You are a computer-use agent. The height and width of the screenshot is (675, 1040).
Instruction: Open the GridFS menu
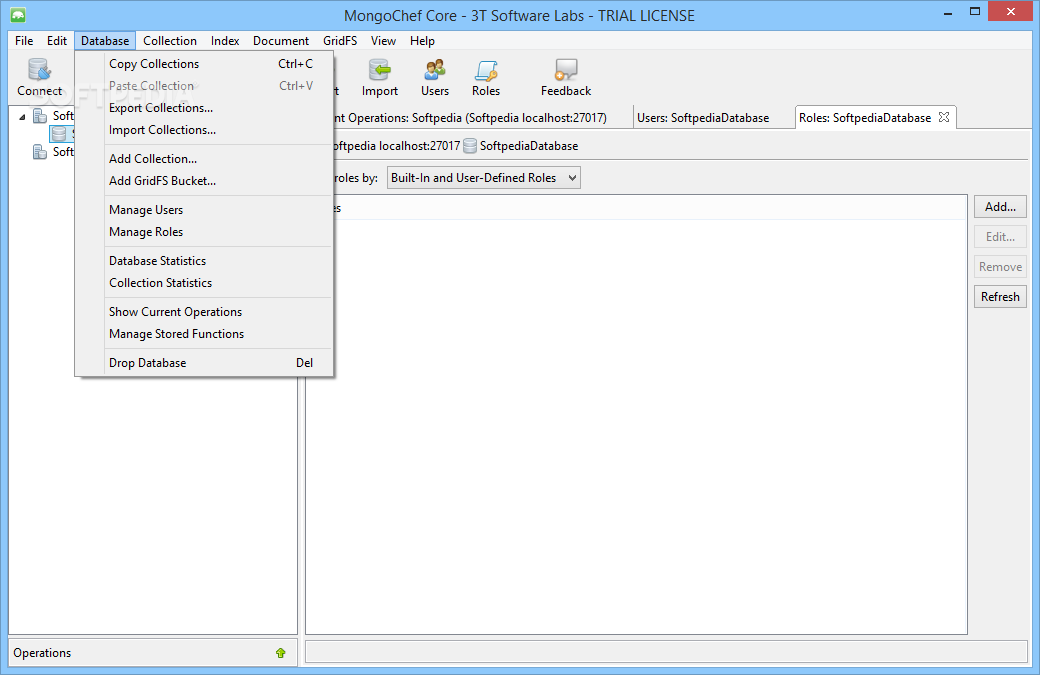[340, 40]
